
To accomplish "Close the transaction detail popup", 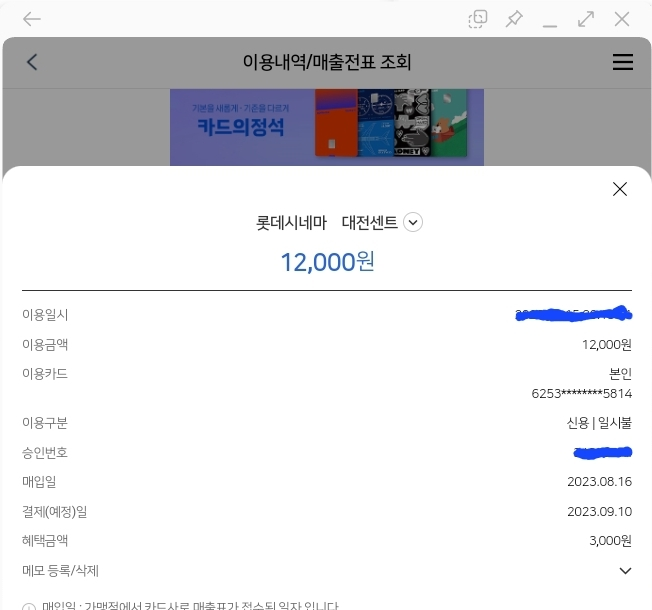I will pos(620,189).
